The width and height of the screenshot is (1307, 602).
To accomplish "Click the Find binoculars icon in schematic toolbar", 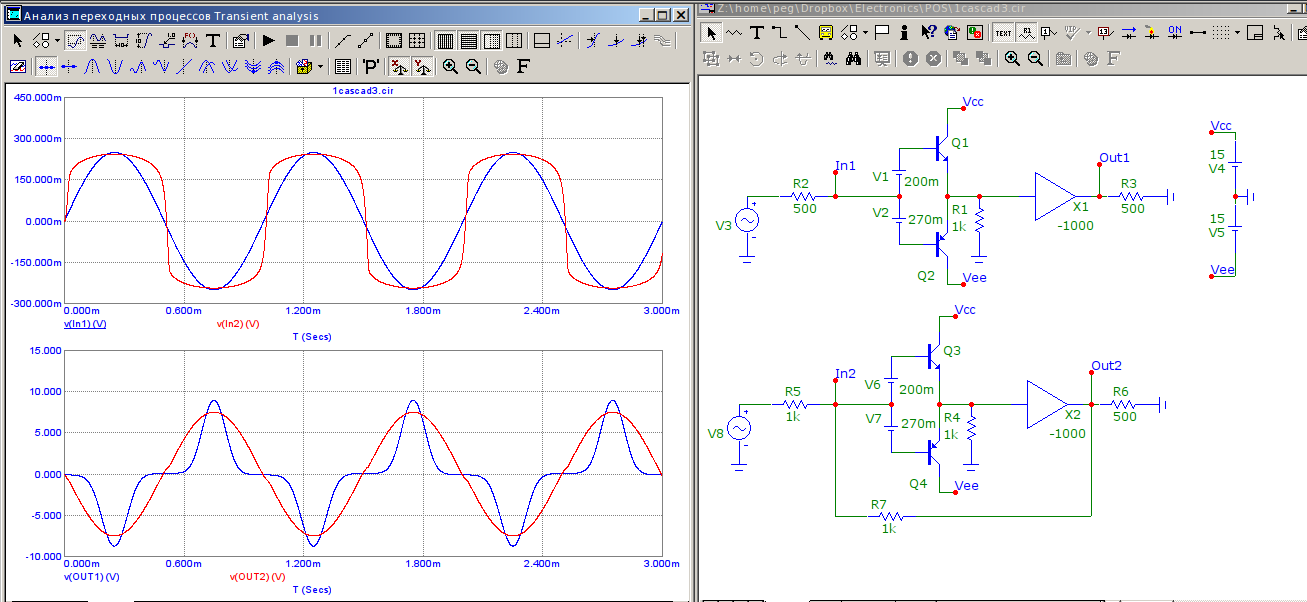I will (x=853, y=58).
